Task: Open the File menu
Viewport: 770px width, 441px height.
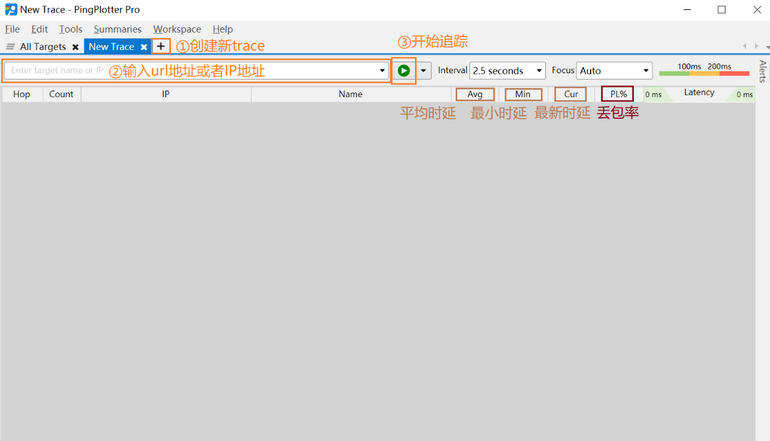Action: (12, 29)
